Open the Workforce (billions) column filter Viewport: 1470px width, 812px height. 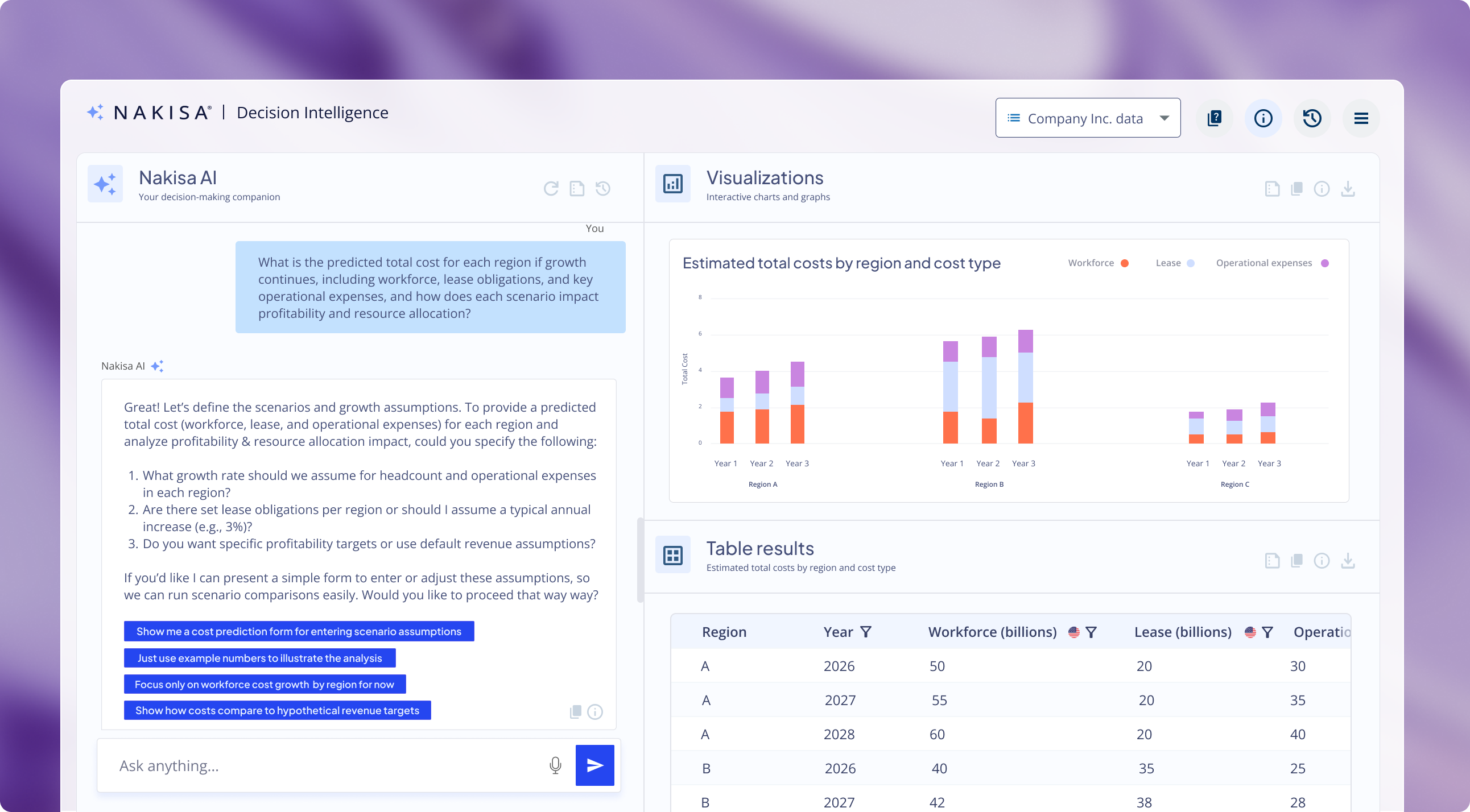tap(1092, 632)
